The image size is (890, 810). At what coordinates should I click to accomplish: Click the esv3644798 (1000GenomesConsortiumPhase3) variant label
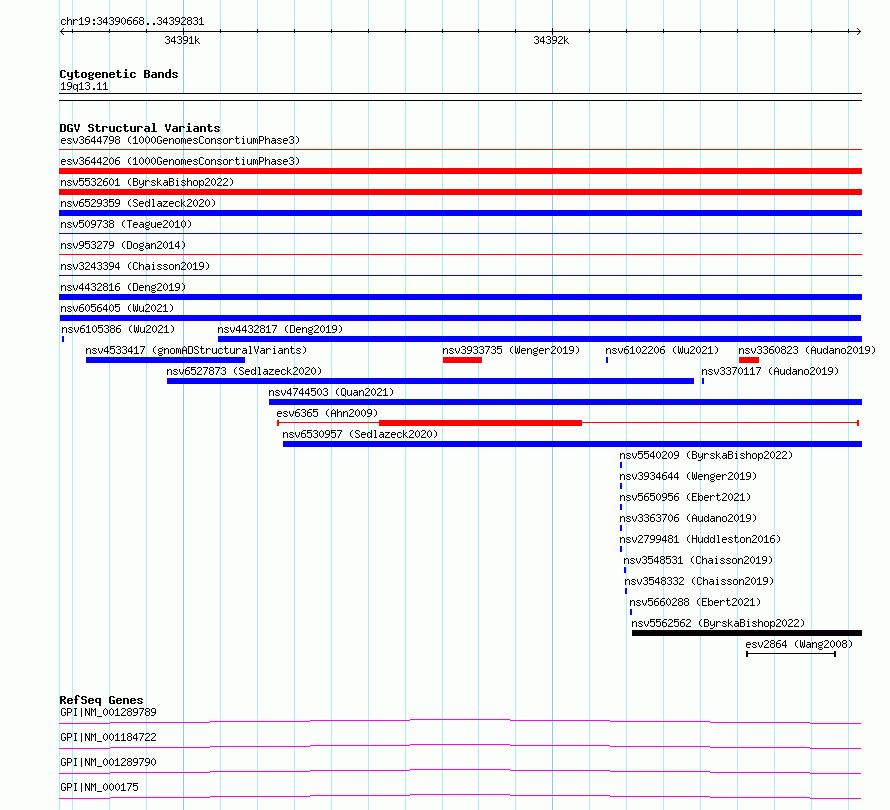pos(180,140)
